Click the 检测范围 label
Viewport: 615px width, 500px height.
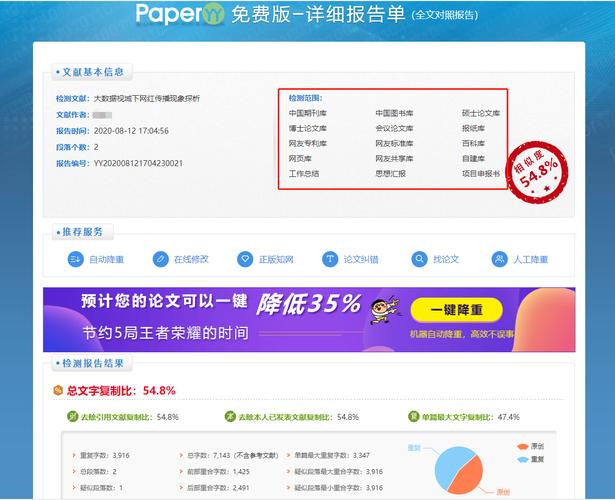(x=306, y=98)
